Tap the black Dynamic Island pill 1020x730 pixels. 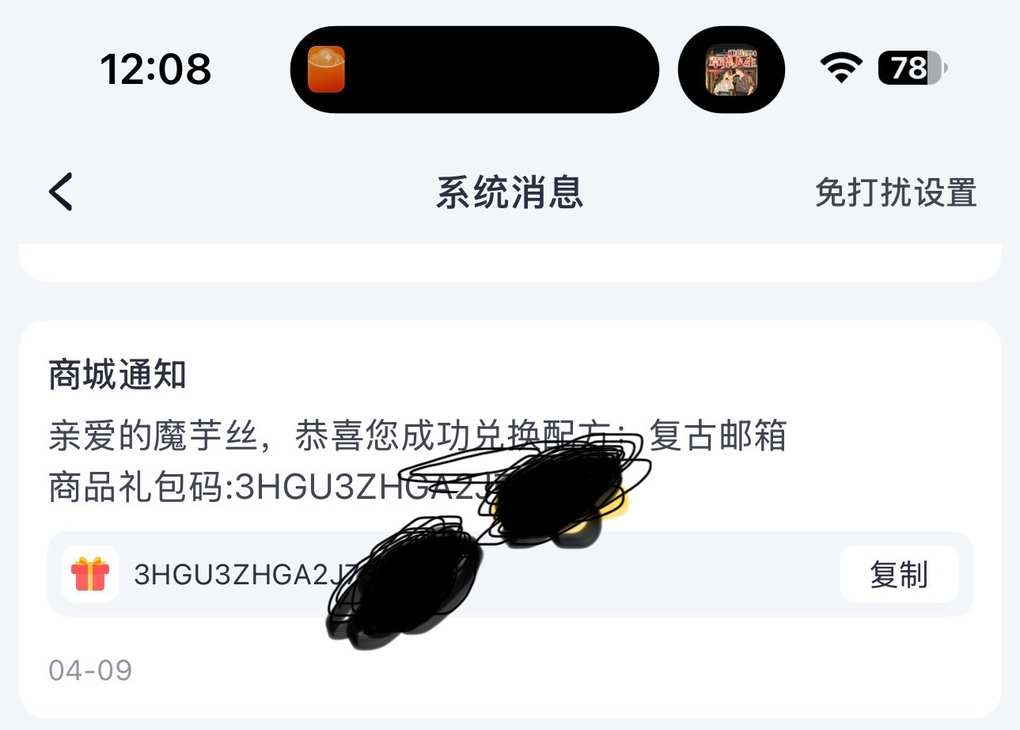point(474,70)
